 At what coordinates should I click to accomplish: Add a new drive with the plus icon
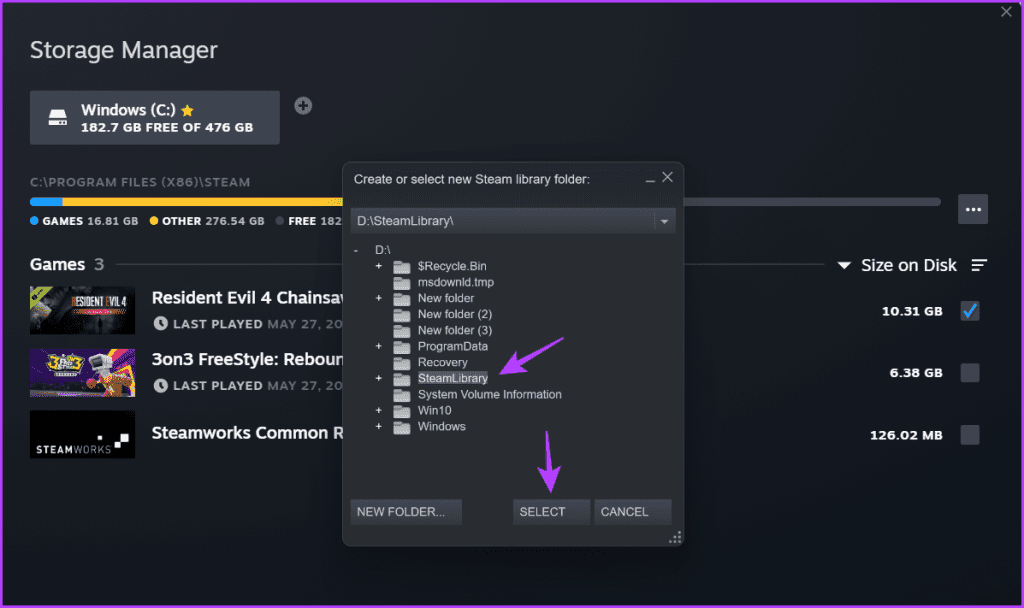tap(303, 106)
